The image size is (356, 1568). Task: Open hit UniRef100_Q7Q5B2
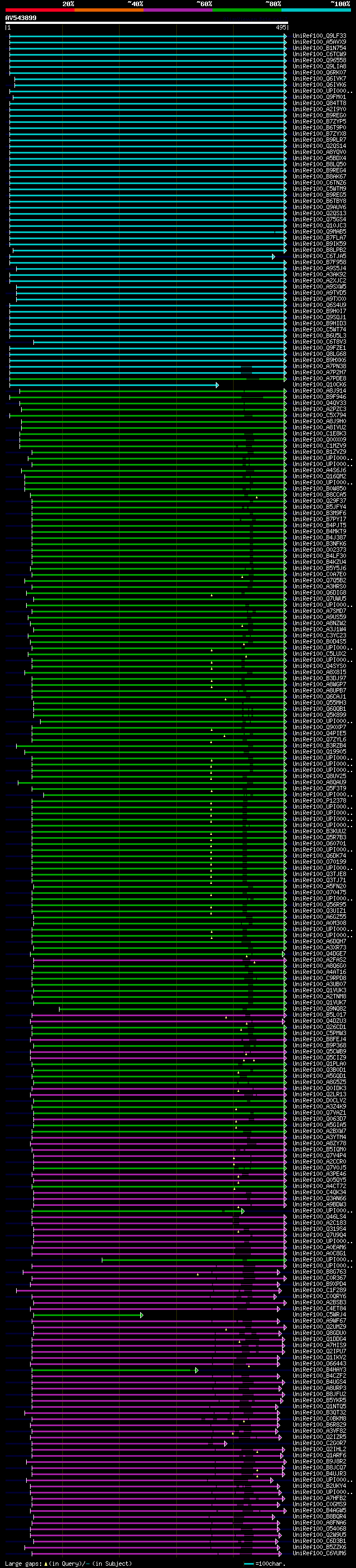319,581
